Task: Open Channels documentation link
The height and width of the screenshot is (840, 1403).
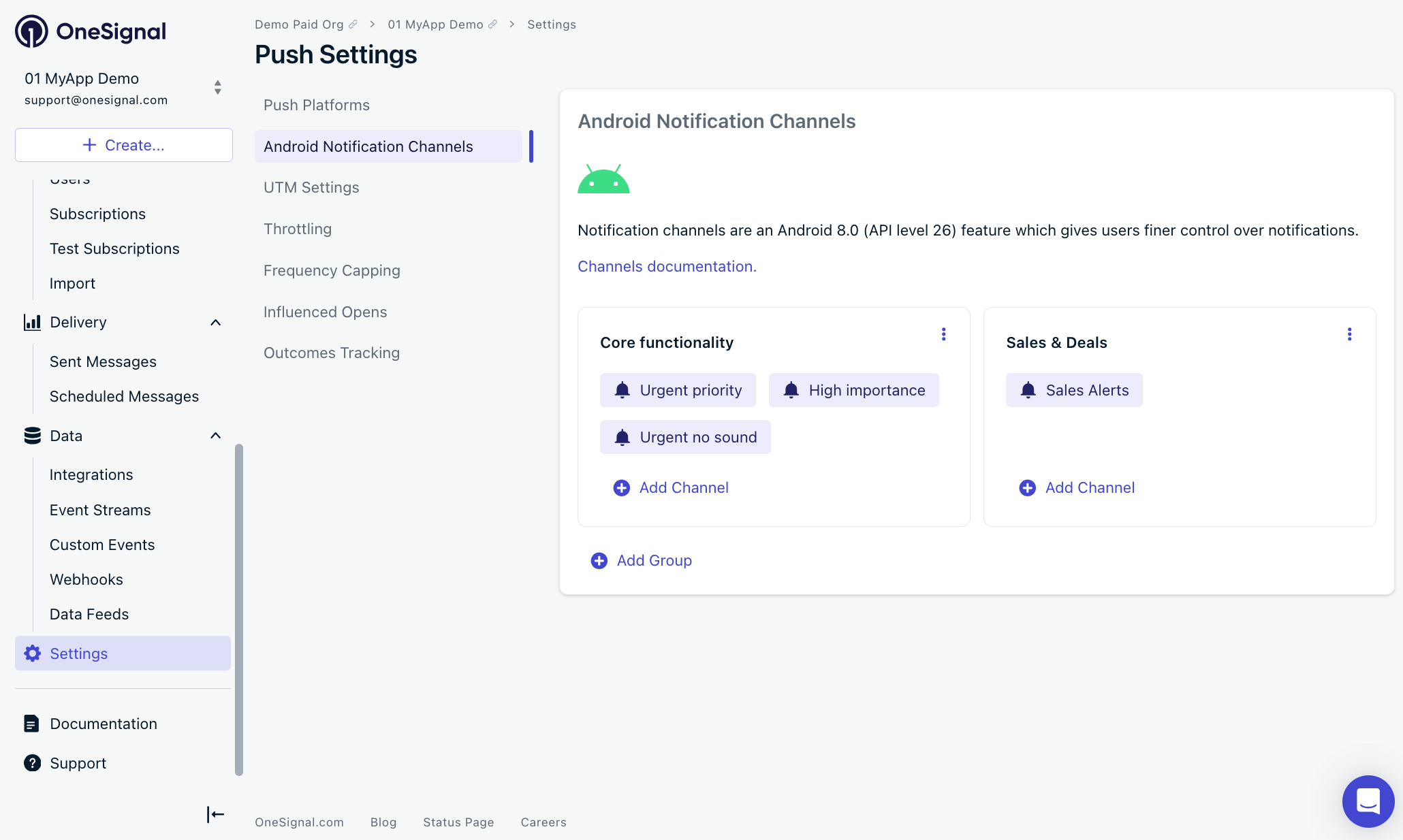Action: pyautogui.click(x=666, y=266)
